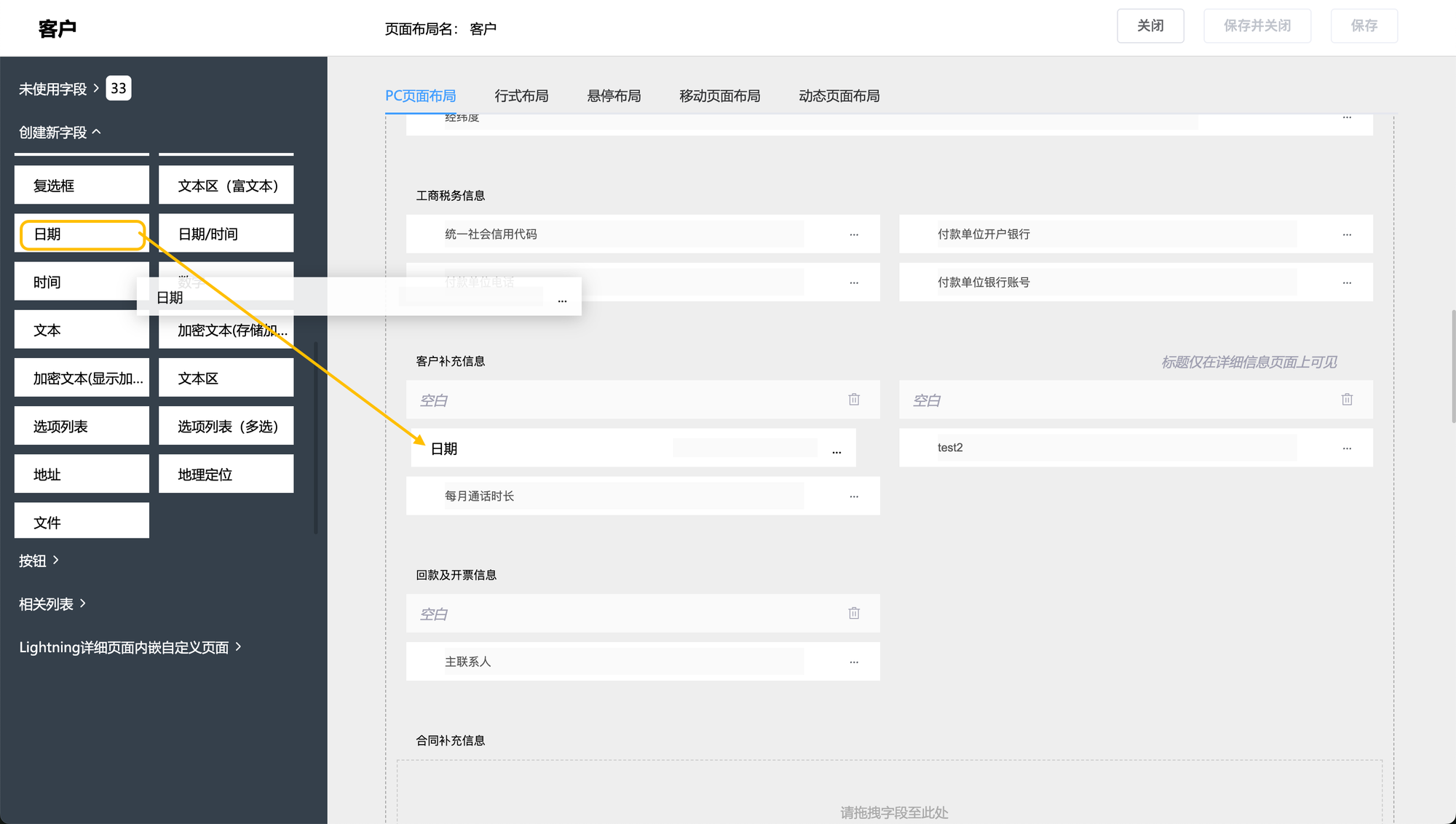Image resolution: width=1456 pixels, height=824 pixels.
Task: Open more options for 每月通话时长 field
Action: pos(854,496)
